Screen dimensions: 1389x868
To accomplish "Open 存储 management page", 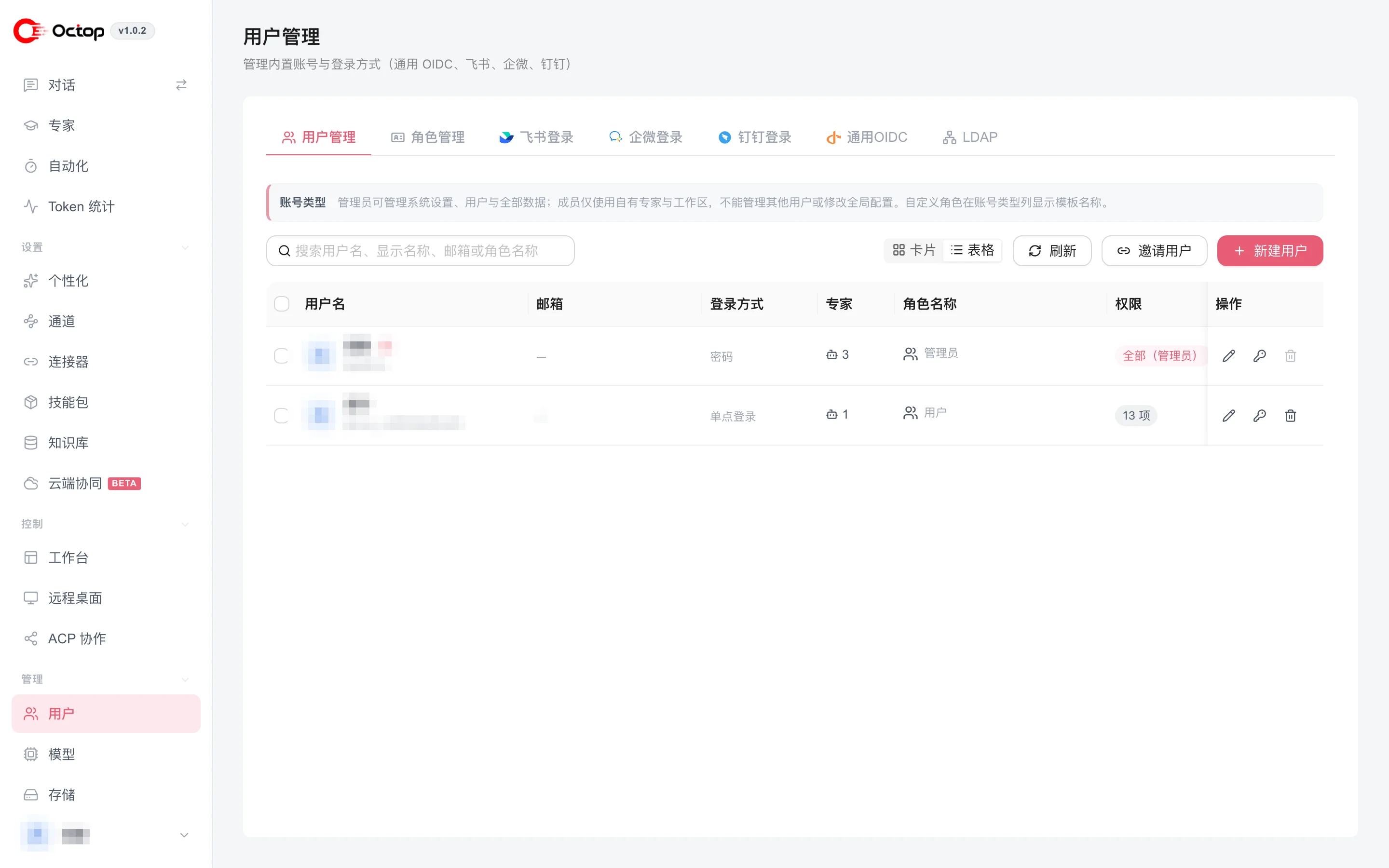I will (x=106, y=795).
